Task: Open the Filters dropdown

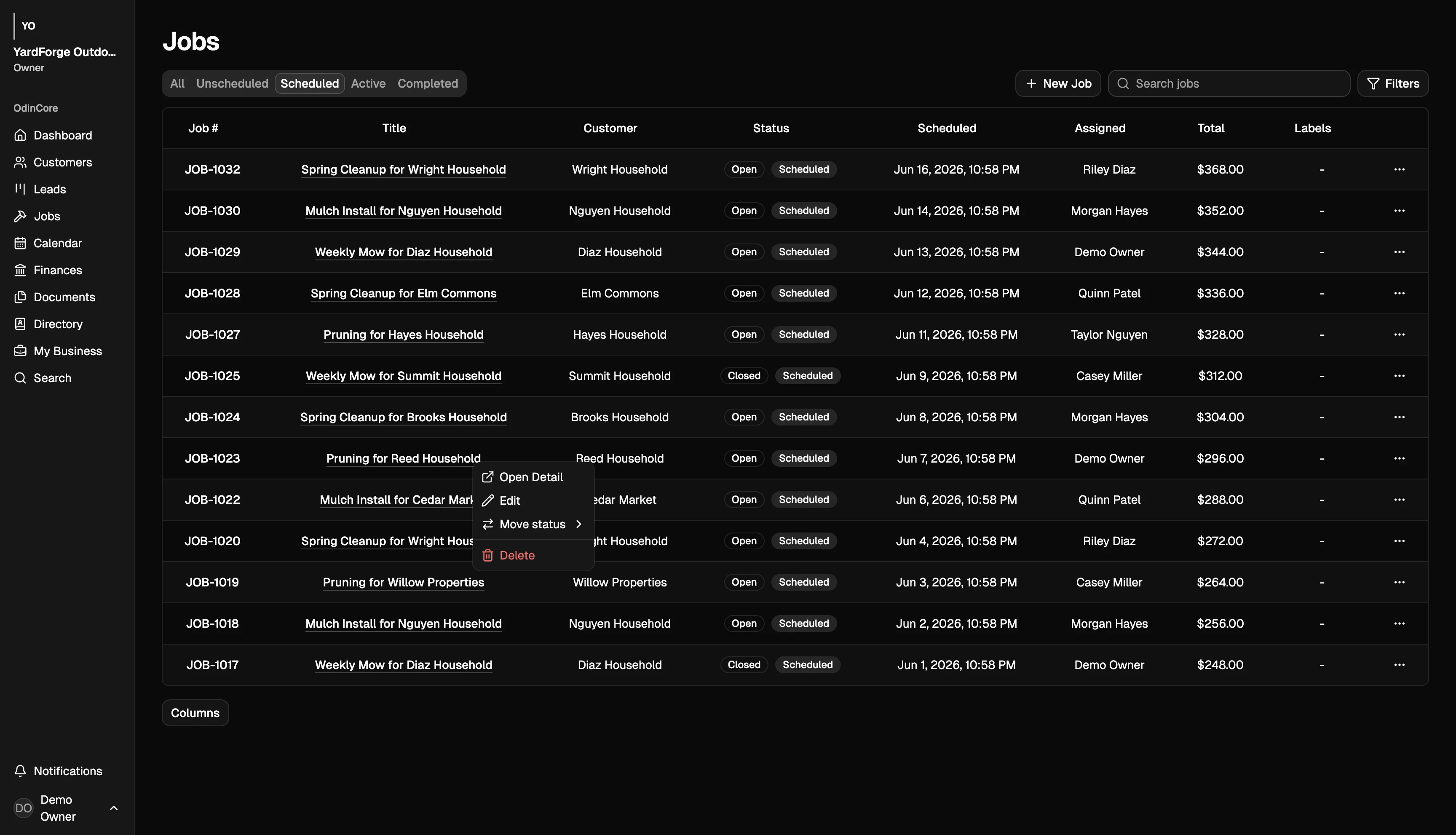Action: point(1393,84)
